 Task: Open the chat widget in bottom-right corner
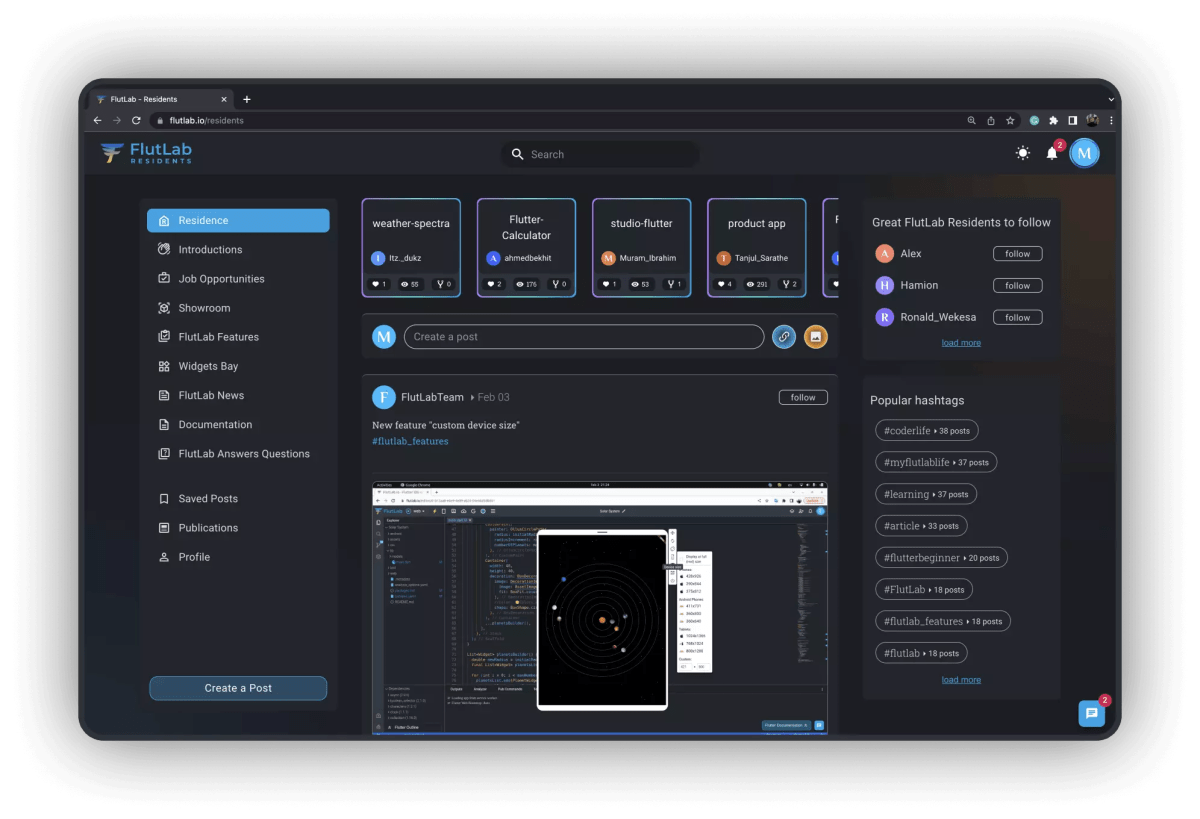click(x=1091, y=713)
